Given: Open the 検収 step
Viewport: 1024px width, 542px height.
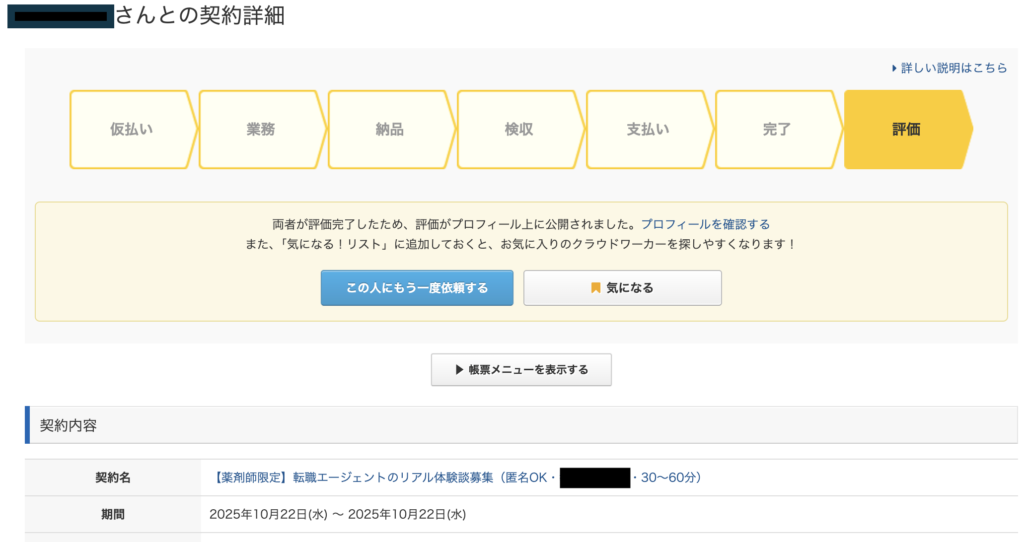Looking at the screenshot, I should pos(518,130).
